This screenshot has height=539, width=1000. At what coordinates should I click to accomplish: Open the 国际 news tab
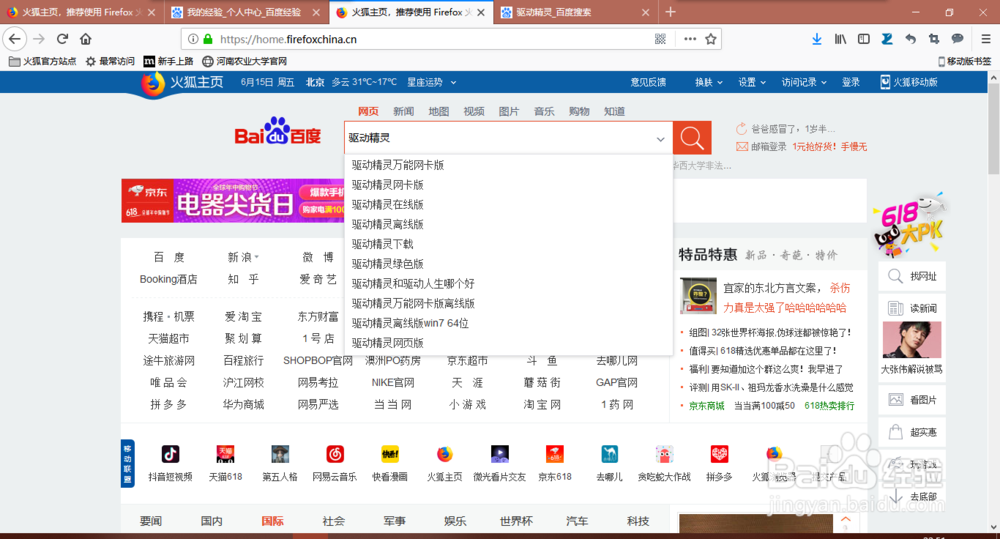tap(272, 521)
